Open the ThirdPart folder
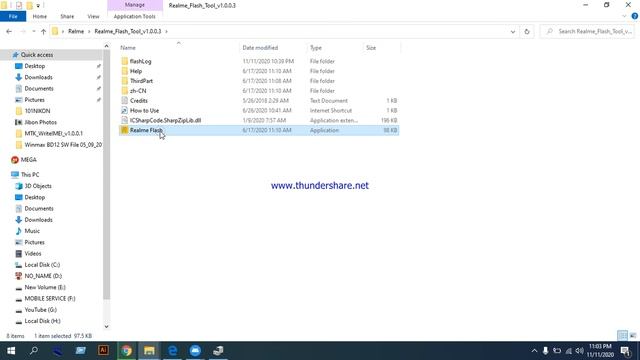The width and height of the screenshot is (640, 360). (x=141, y=81)
